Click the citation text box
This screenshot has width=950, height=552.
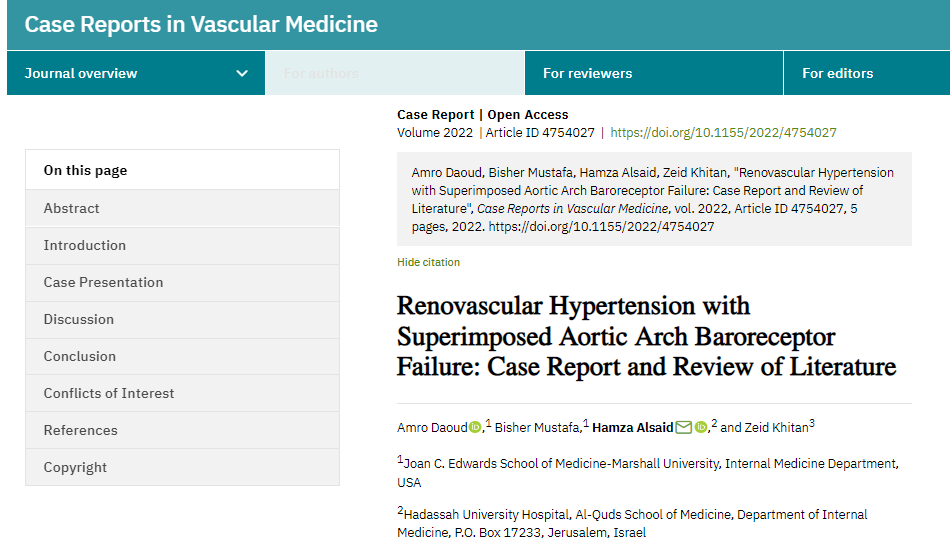[x=654, y=199]
